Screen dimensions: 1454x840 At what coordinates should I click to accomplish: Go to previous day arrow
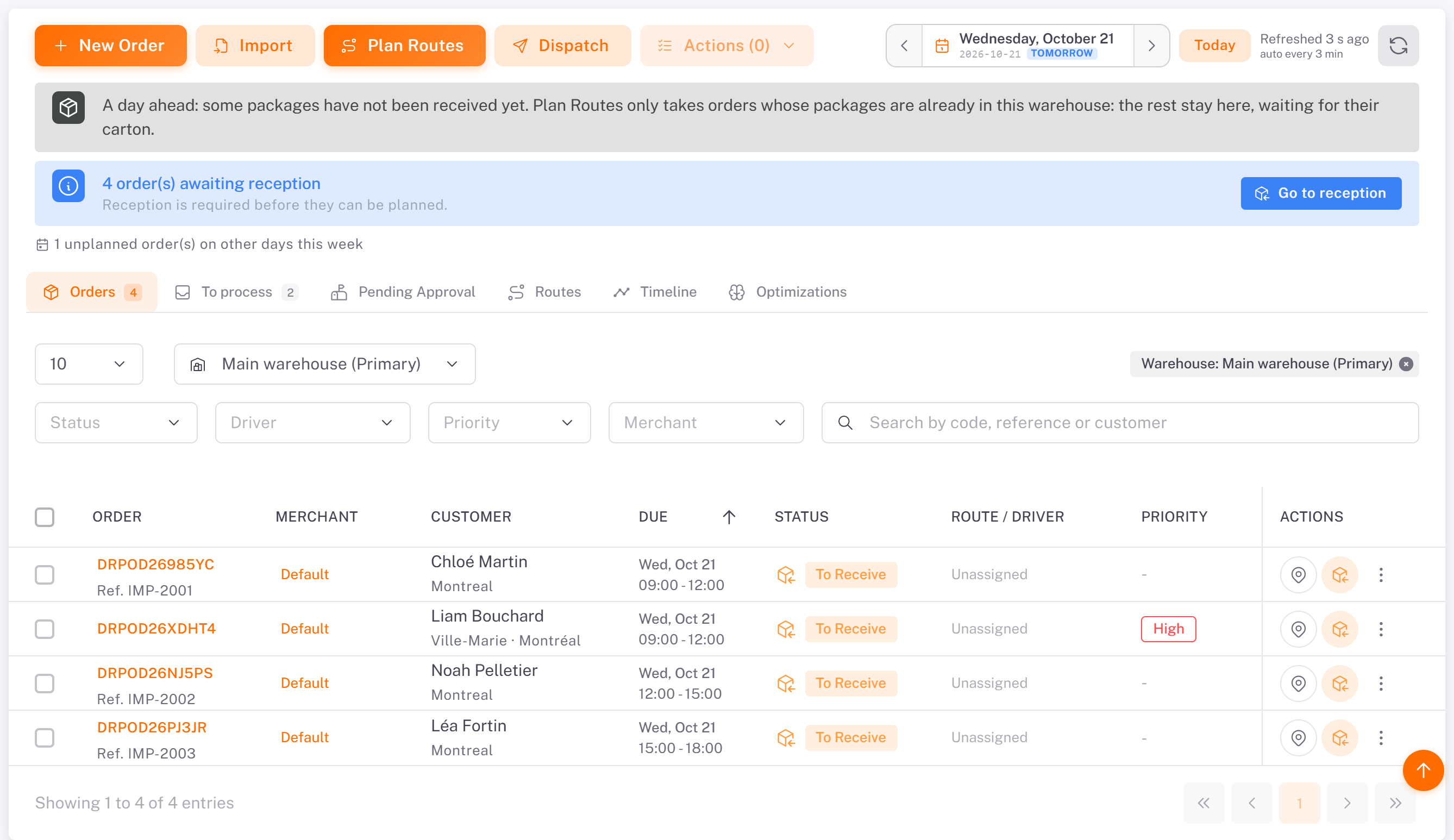pyautogui.click(x=904, y=46)
